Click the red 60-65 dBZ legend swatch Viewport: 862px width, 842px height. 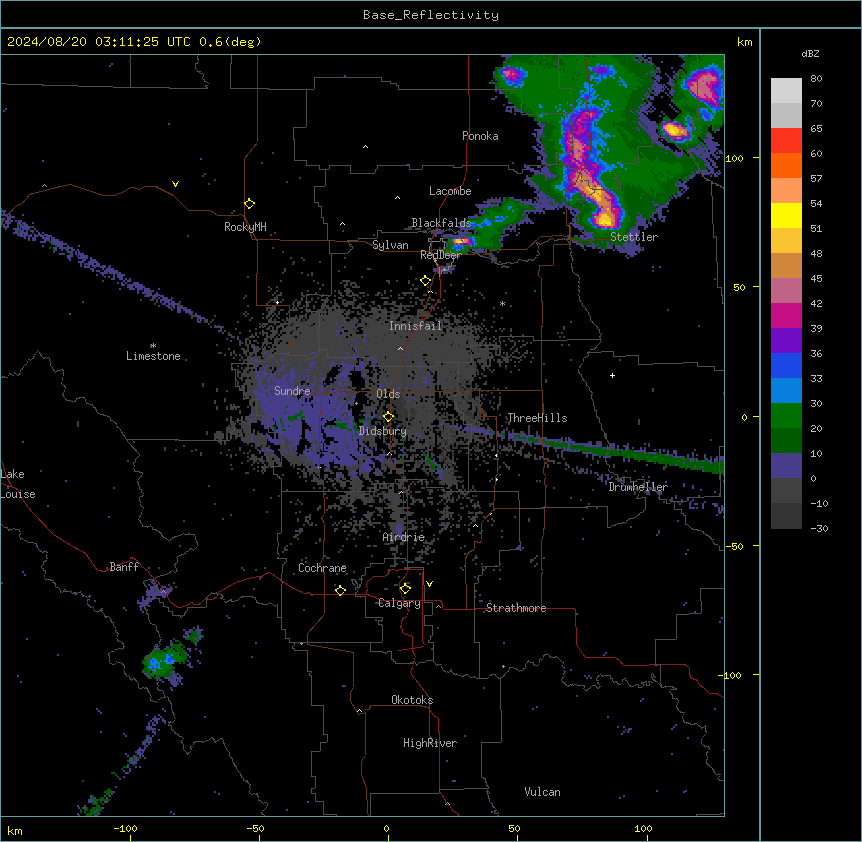(786, 141)
